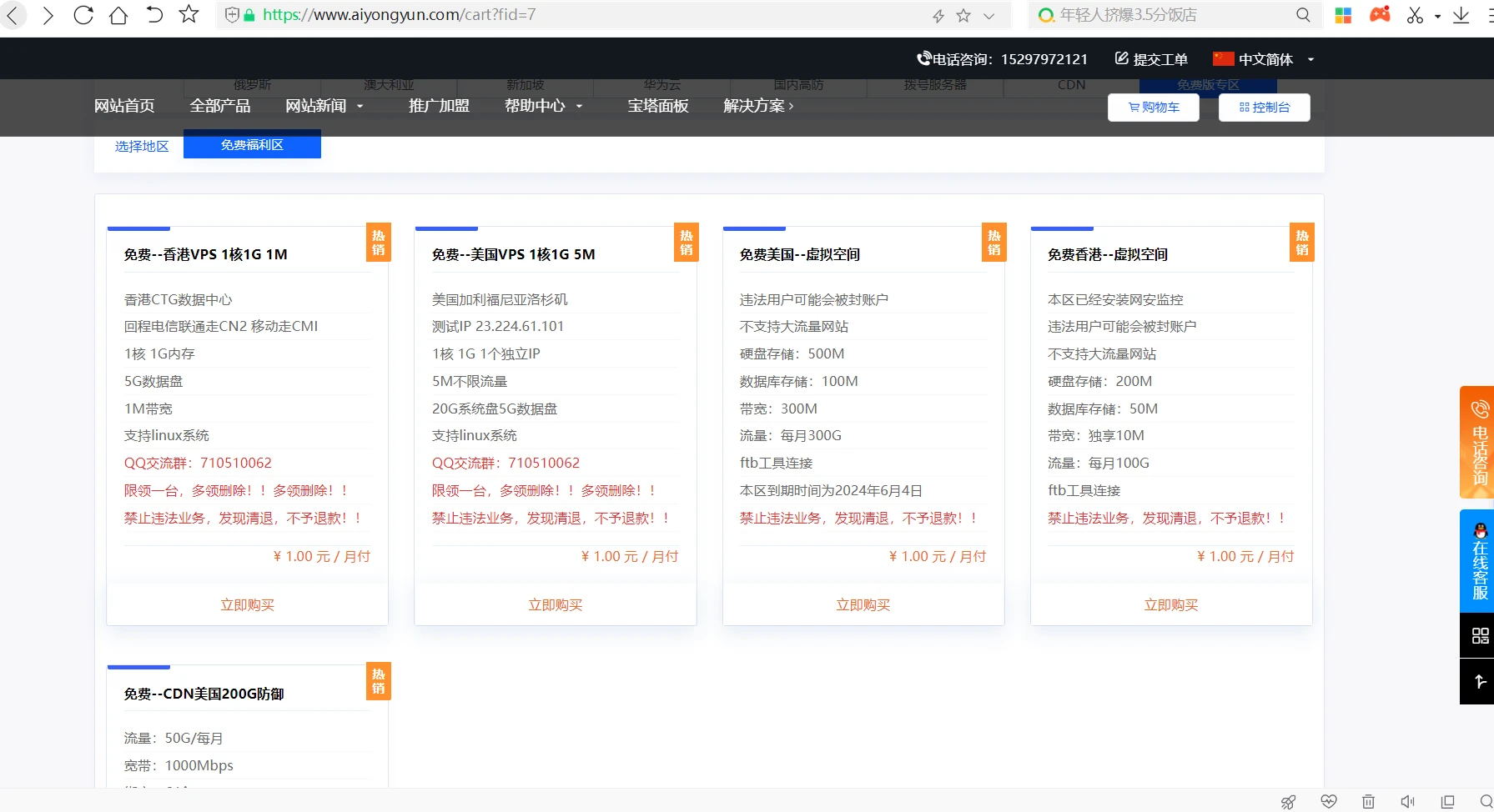Go to browser home page icon

pyautogui.click(x=118, y=15)
